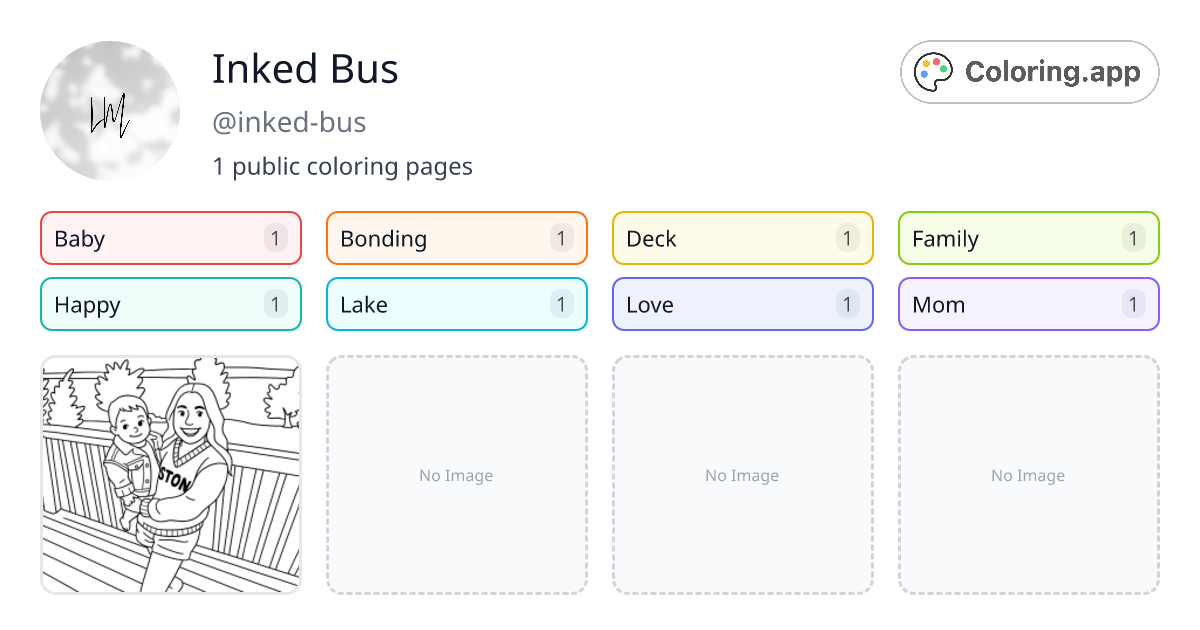Open the Inked Bus profile avatar
This screenshot has height=630, width=1200.
pyautogui.click(x=110, y=110)
